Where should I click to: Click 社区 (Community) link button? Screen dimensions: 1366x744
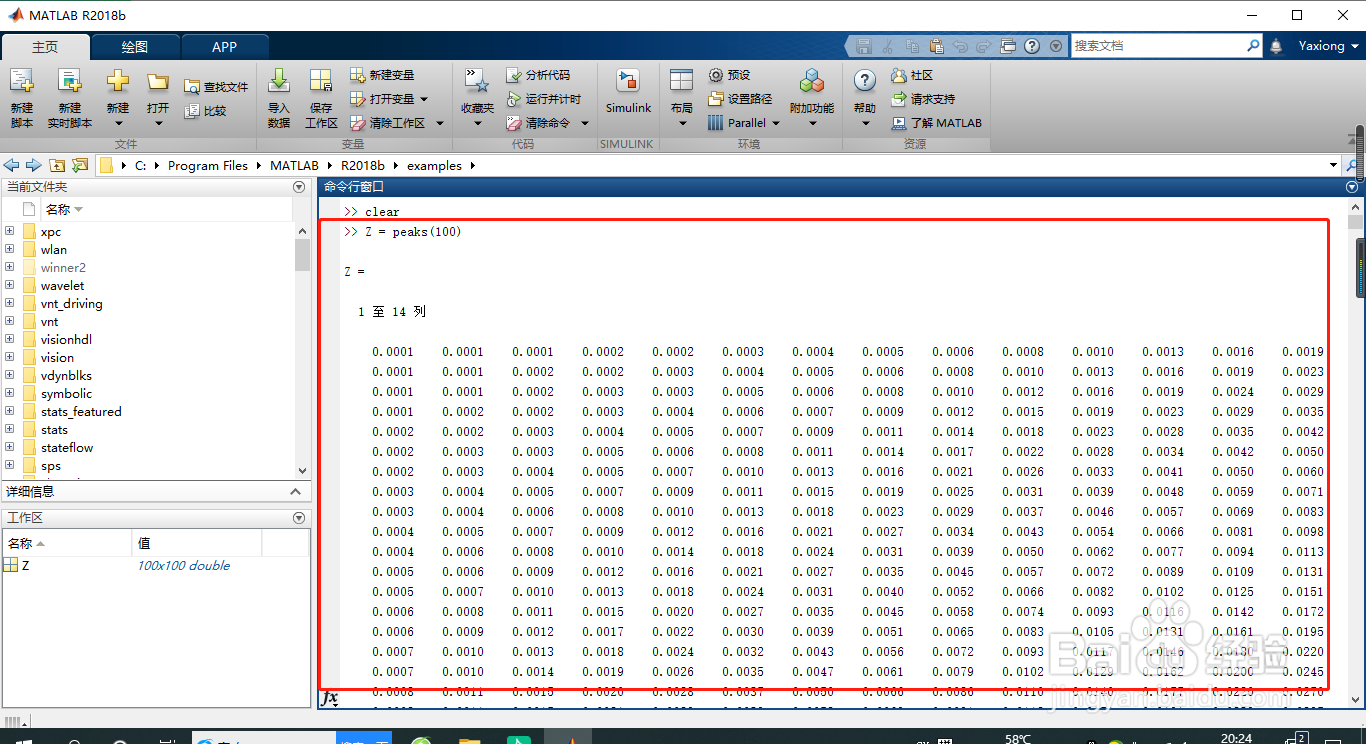tap(911, 75)
